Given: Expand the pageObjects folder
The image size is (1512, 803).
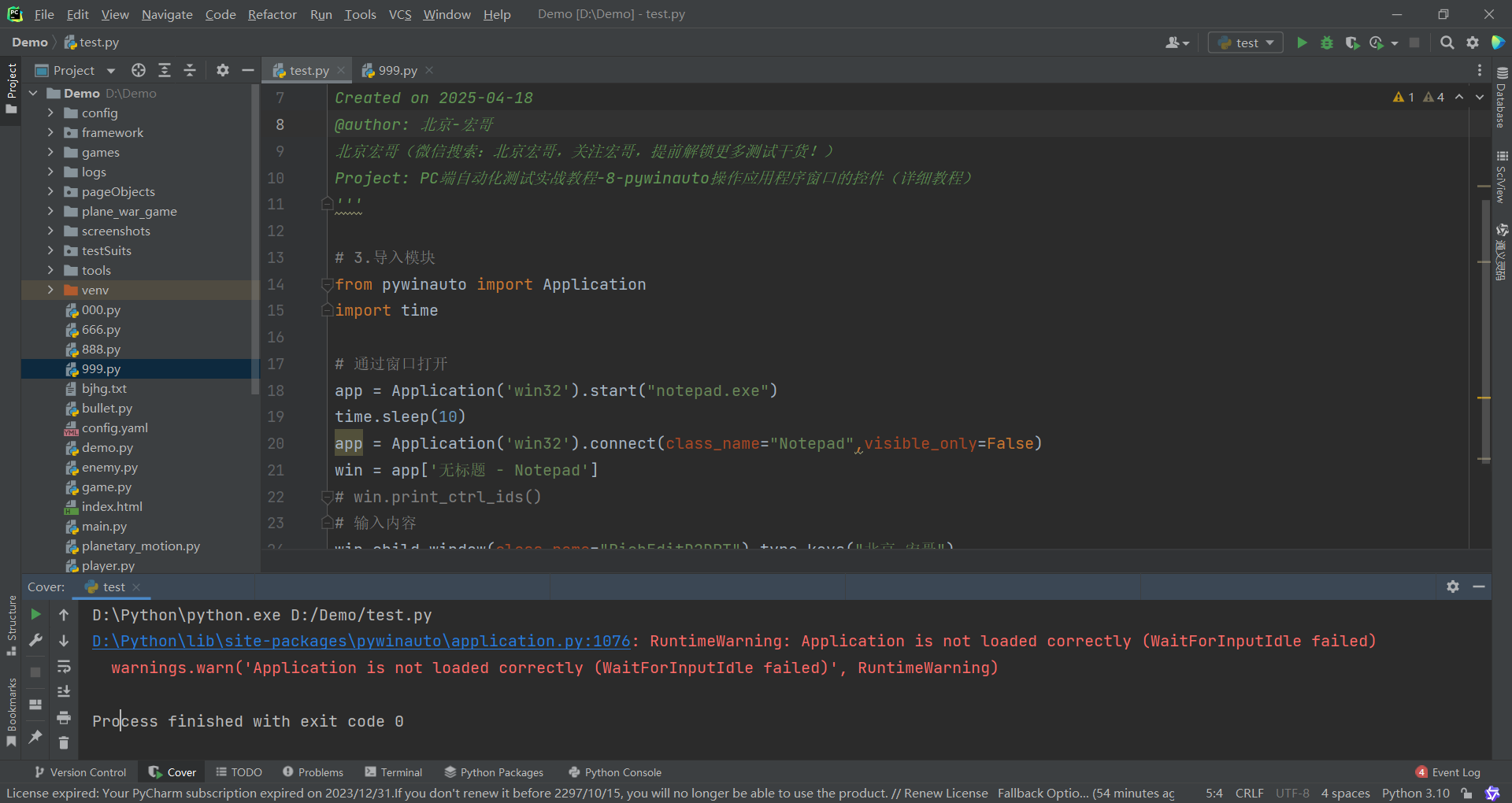Looking at the screenshot, I should [50, 191].
